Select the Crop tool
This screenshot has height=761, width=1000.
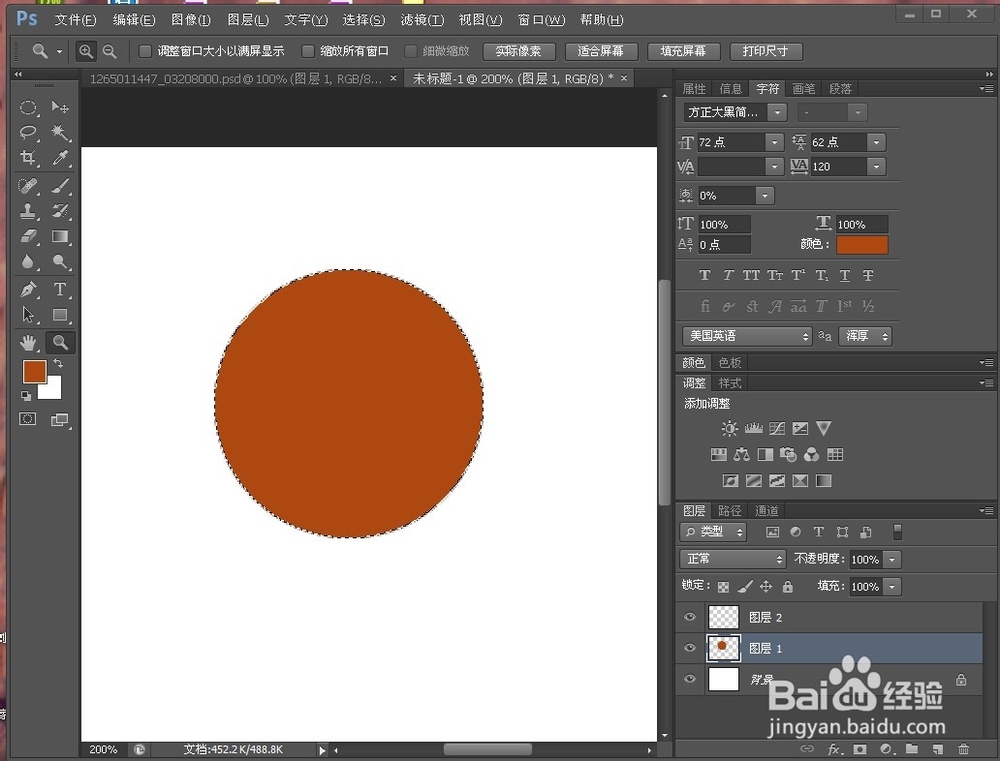point(27,157)
